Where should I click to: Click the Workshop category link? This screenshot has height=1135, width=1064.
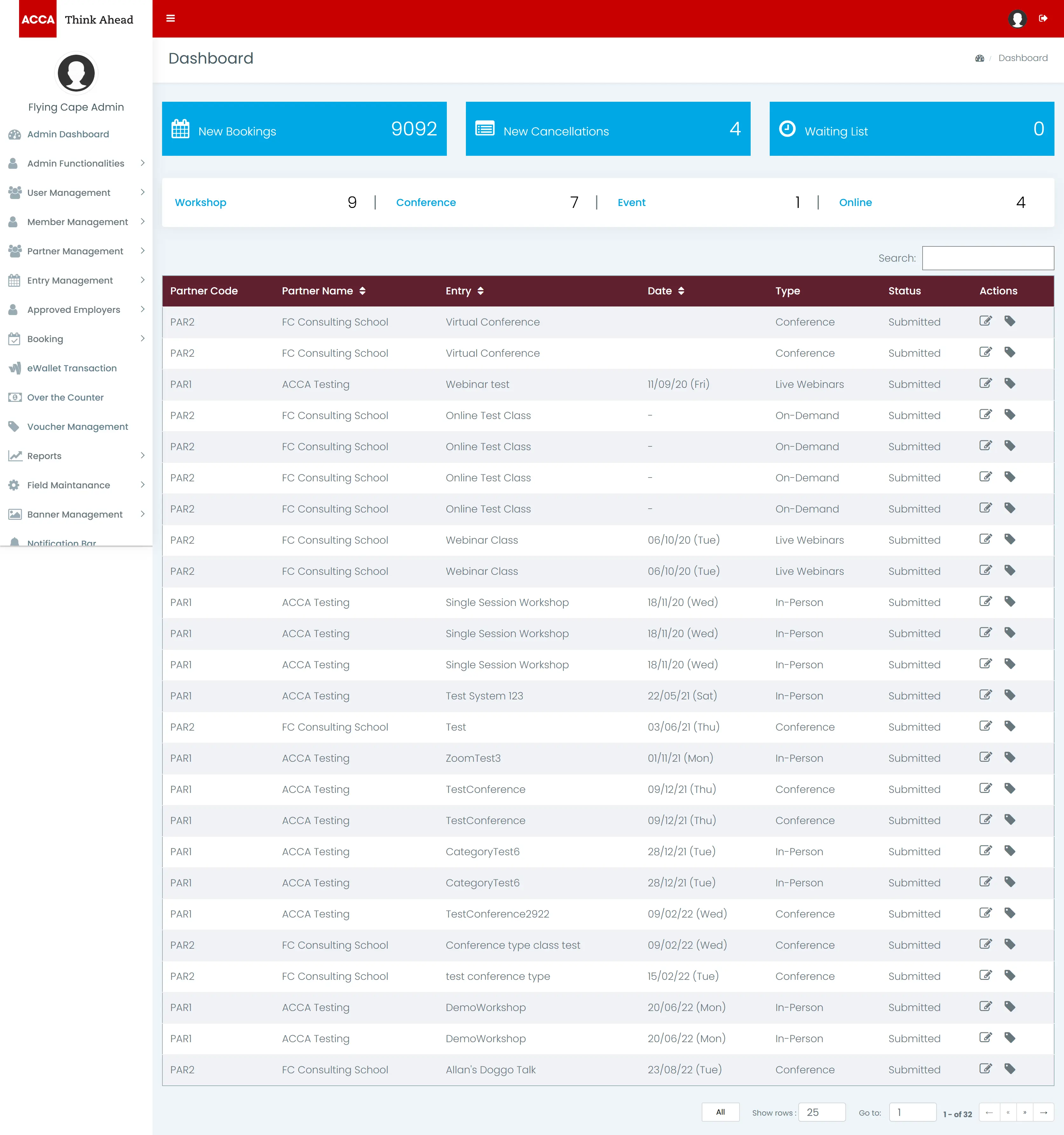(200, 203)
